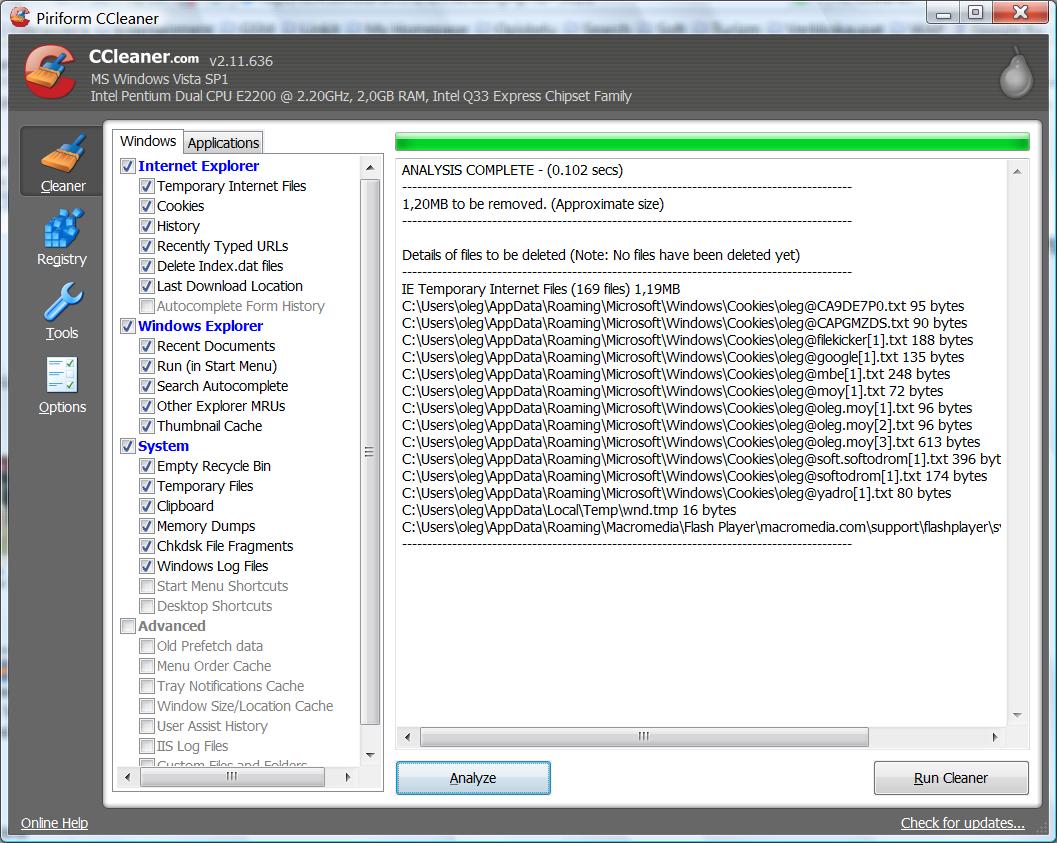Click the CCleaner title bar icon
The image size is (1057, 843).
coord(20,16)
